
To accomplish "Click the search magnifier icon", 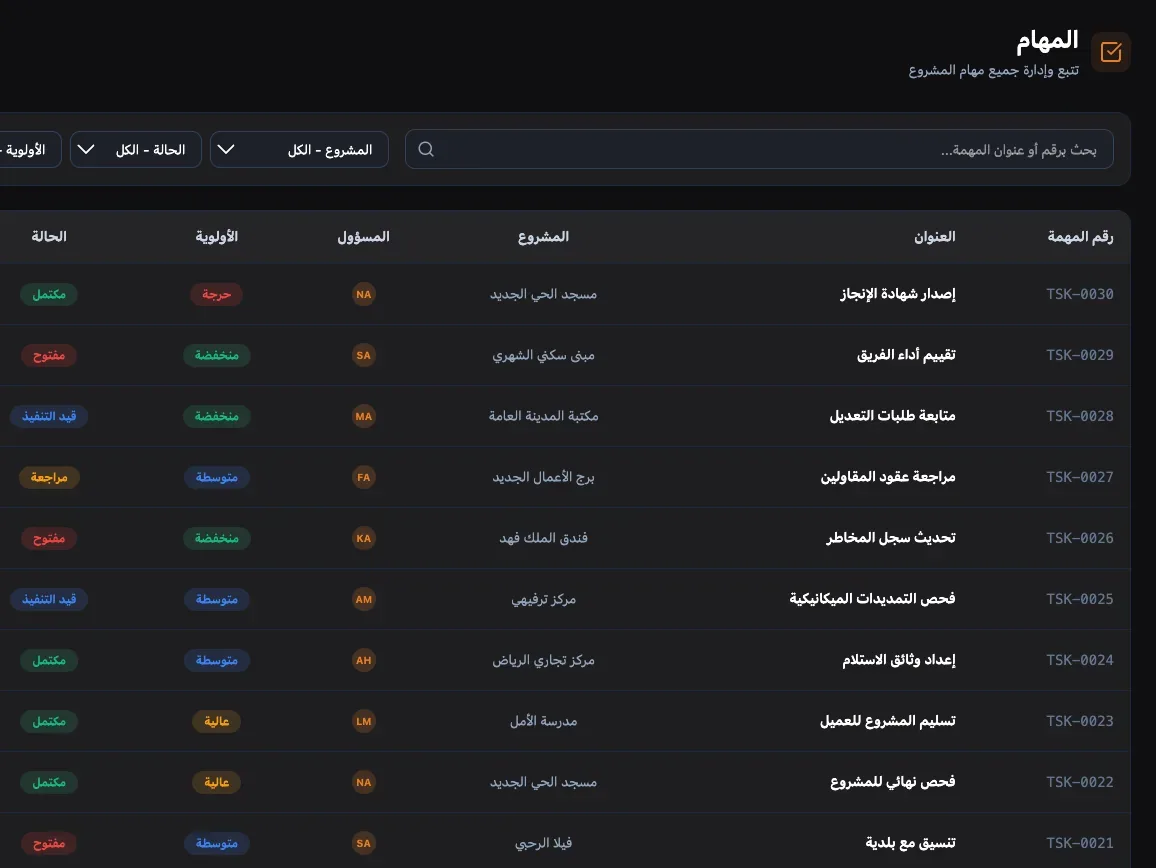I will click(x=426, y=149).
